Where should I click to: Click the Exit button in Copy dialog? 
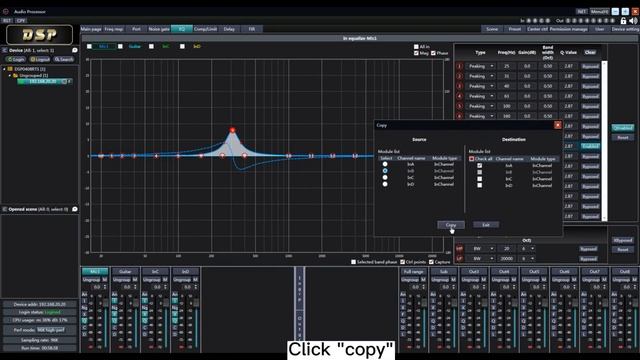[x=486, y=225]
